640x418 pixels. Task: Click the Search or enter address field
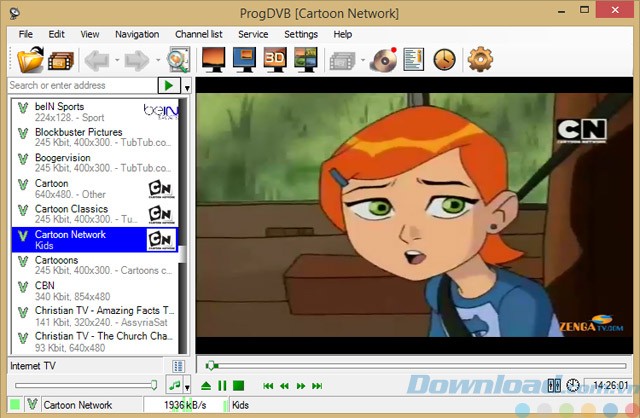82,87
